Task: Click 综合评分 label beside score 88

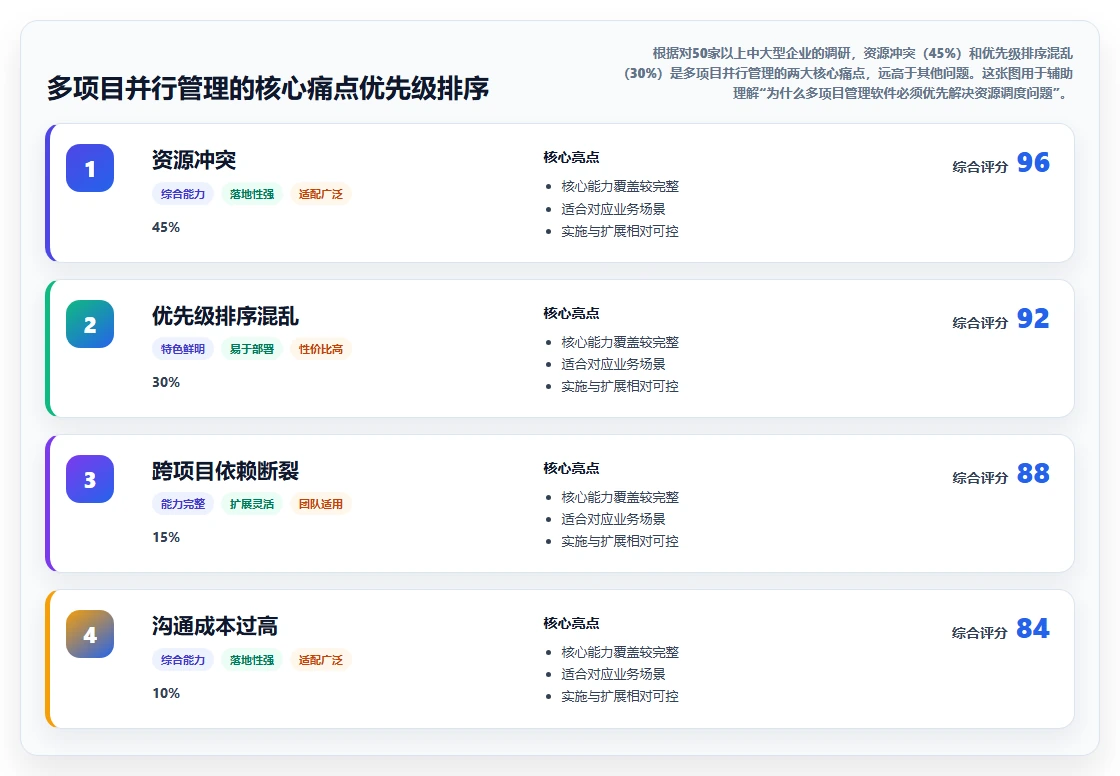Action: pyautogui.click(x=980, y=478)
